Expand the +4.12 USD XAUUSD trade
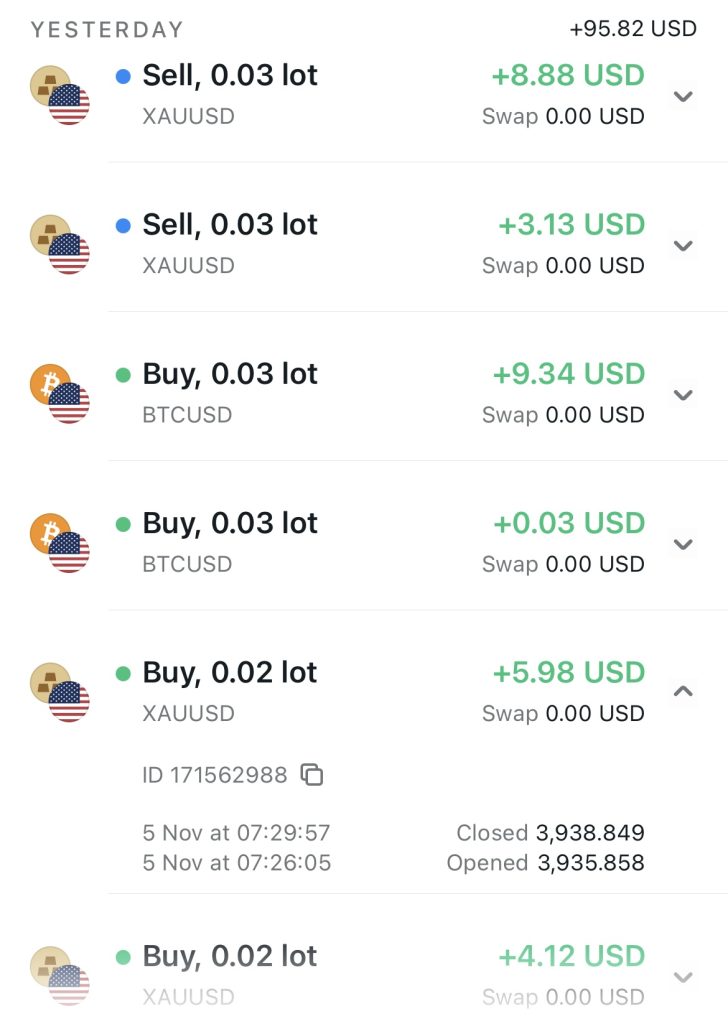Image resolution: width=728 pixels, height=1024 pixels. (x=684, y=977)
